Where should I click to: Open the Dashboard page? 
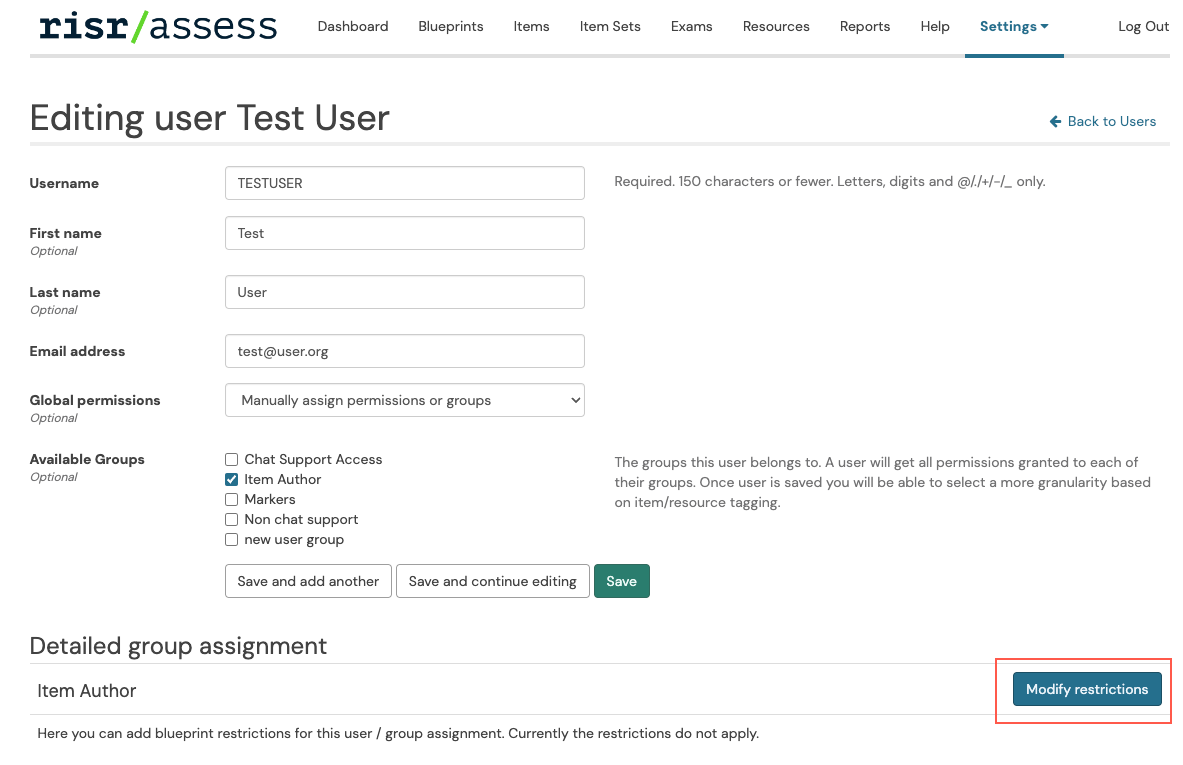[x=352, y=27]
